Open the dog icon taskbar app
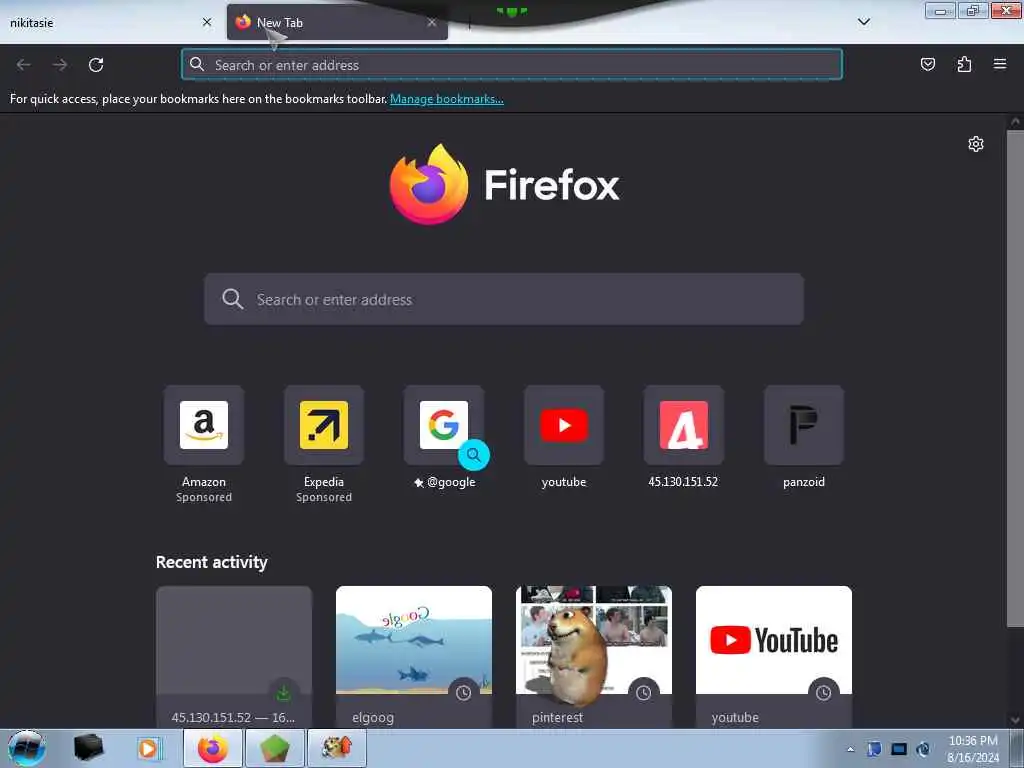 (337, 748)
